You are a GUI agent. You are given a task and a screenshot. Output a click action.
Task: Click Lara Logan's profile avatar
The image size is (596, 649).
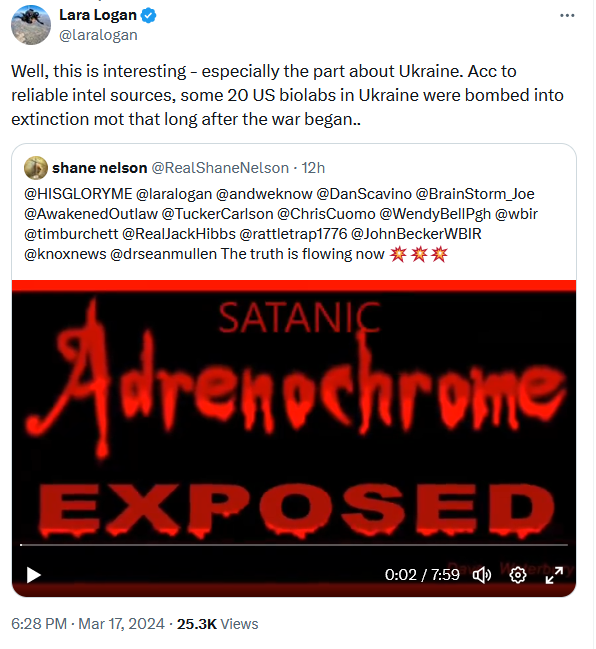point(31,25)
